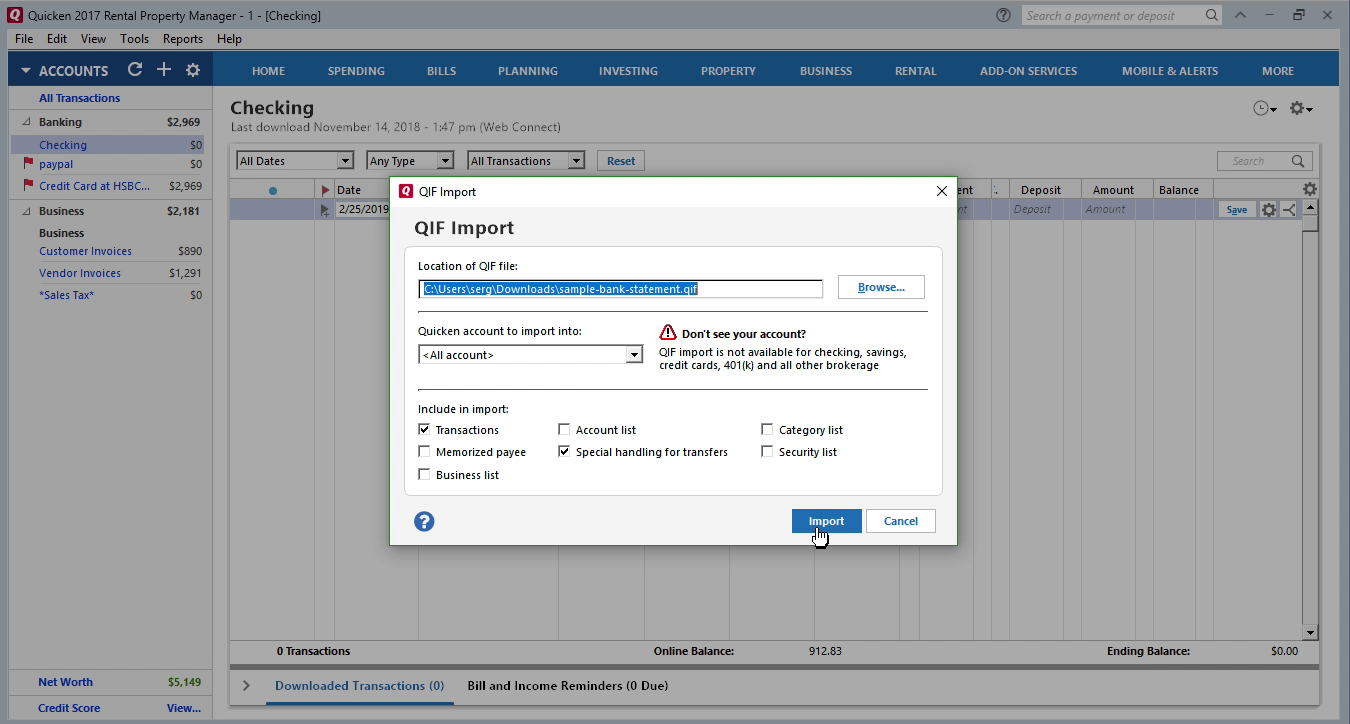Open the All Transactions filter dropdown
This screenshot has width=1350, height=724.
tap(526, 161)
